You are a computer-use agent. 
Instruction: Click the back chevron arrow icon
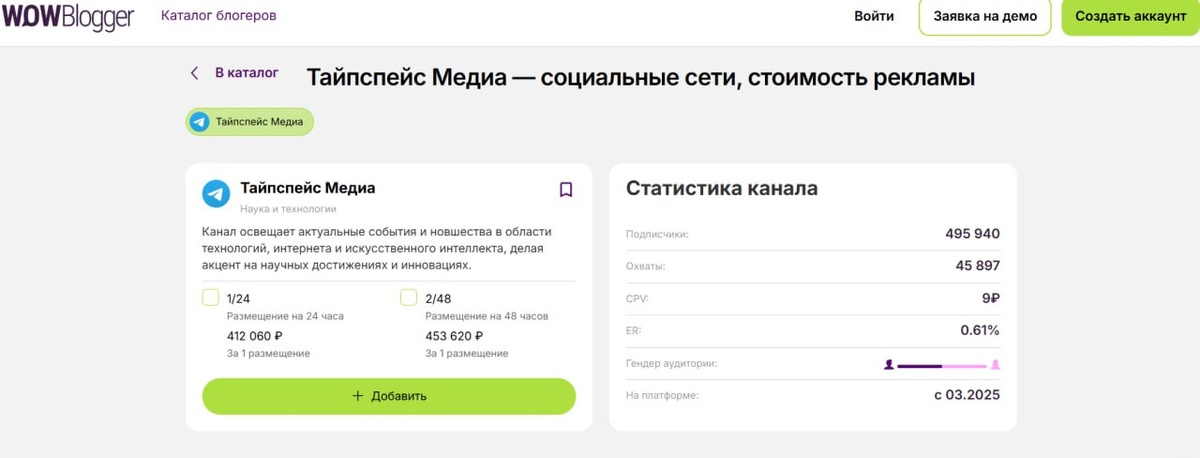pos(195,73)
